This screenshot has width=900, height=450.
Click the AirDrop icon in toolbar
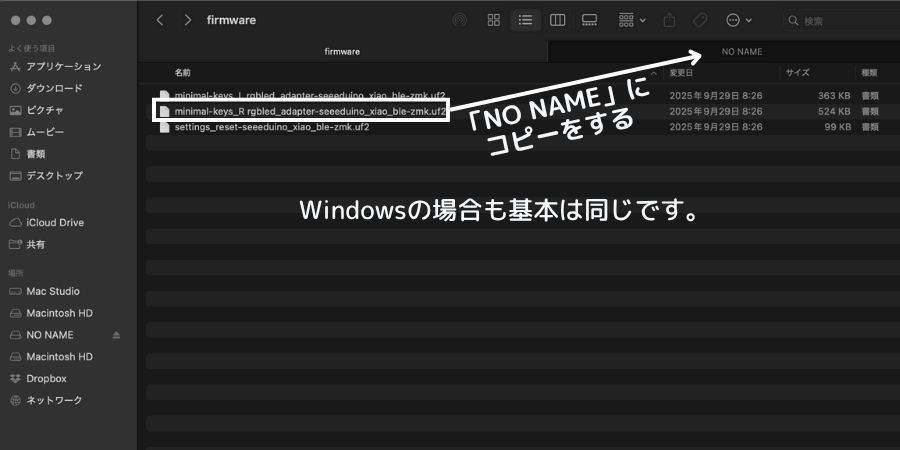(x=460, y=20)
